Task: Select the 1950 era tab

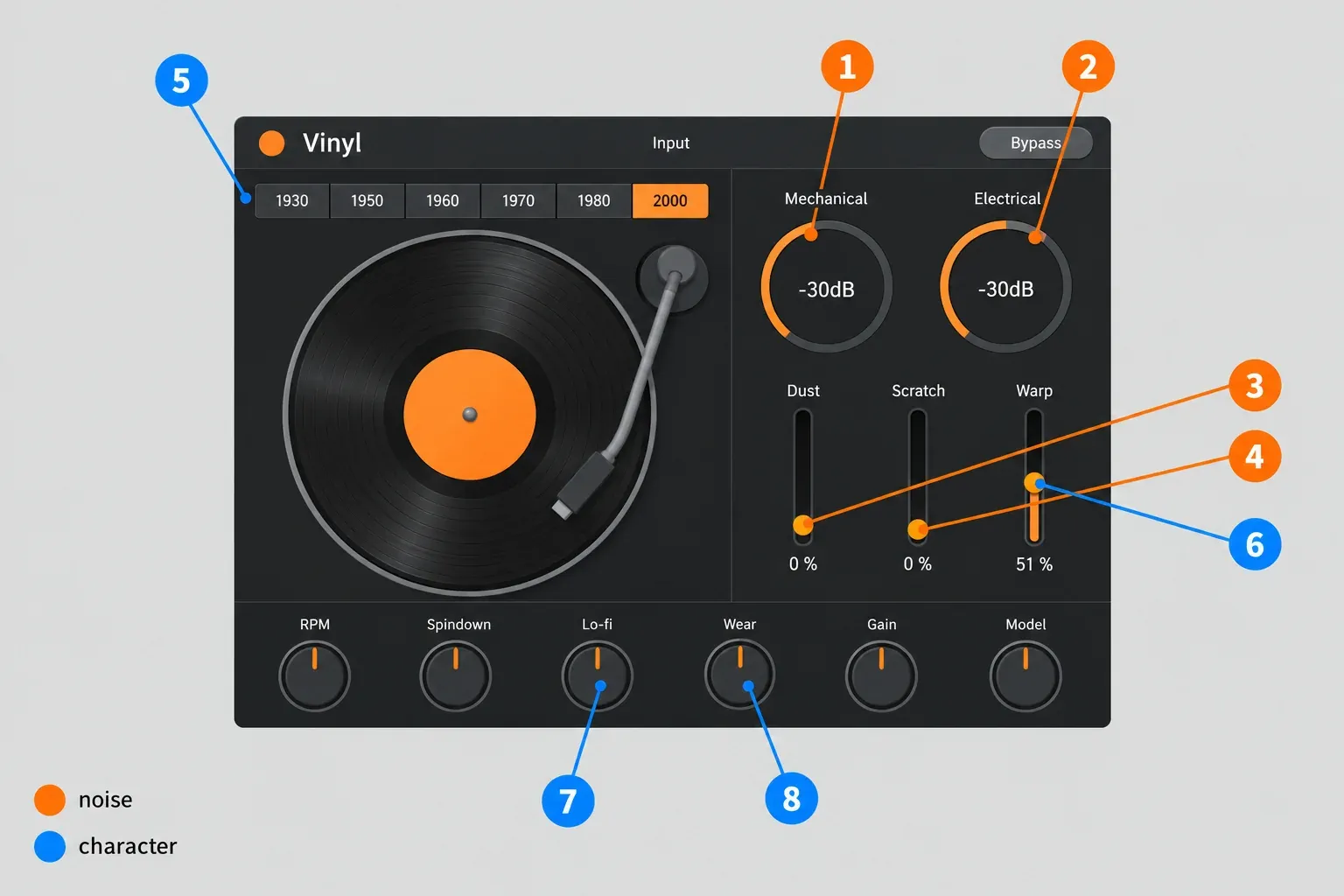Action: coord(367,200)
